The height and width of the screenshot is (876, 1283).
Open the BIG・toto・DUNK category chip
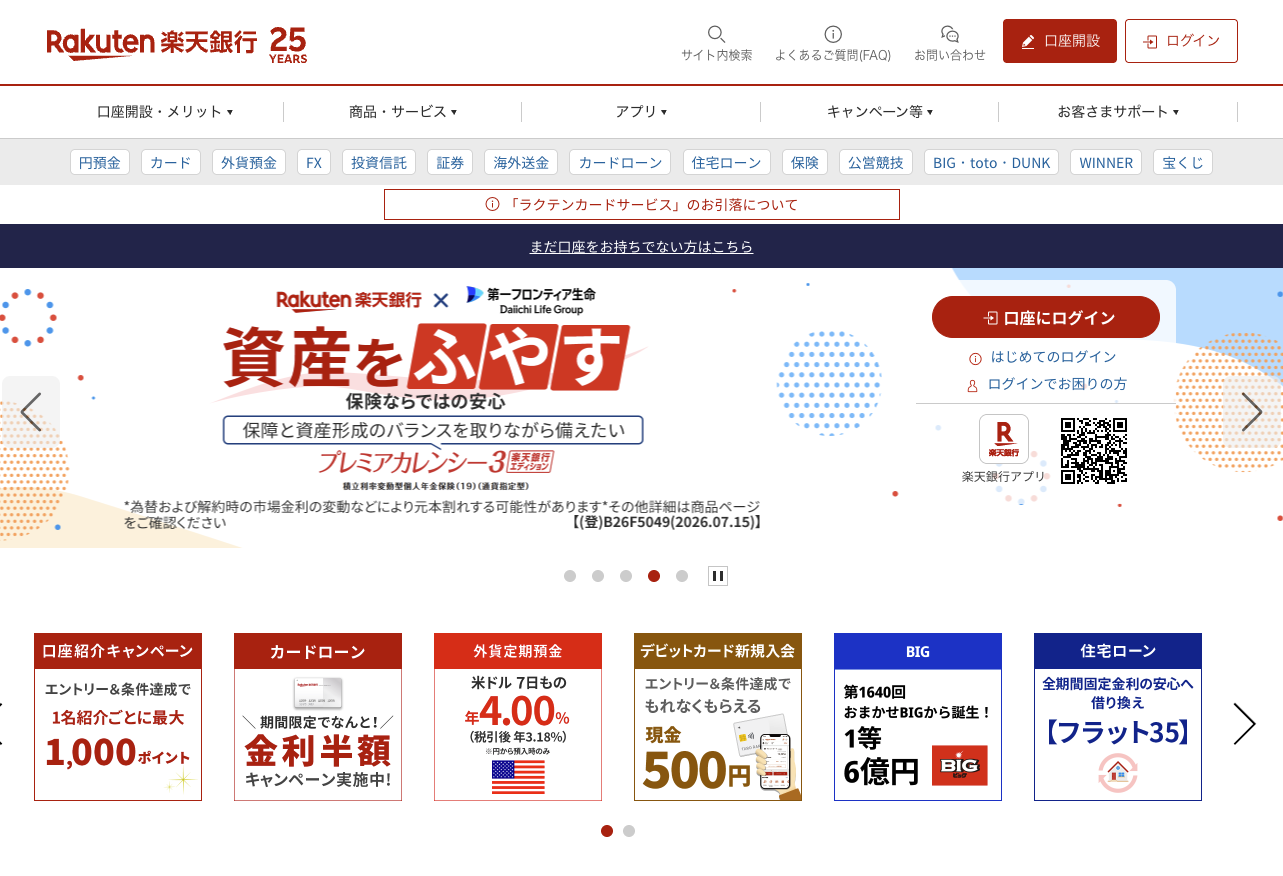click(991, 162)
